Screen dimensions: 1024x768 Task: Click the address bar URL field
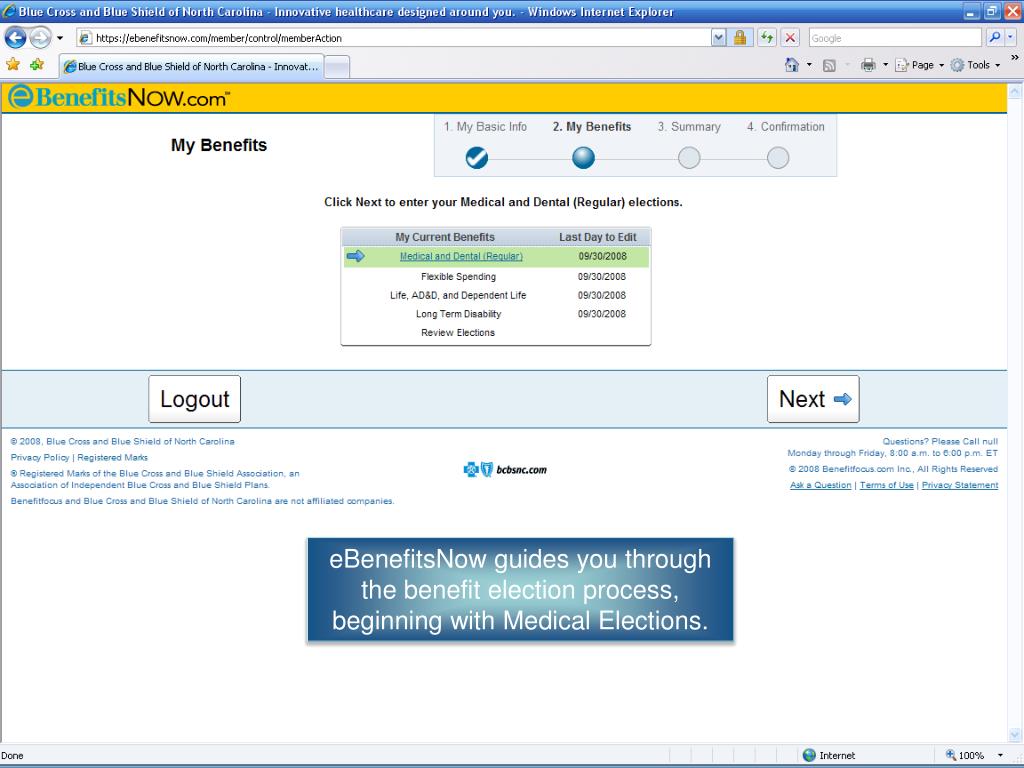394,38
